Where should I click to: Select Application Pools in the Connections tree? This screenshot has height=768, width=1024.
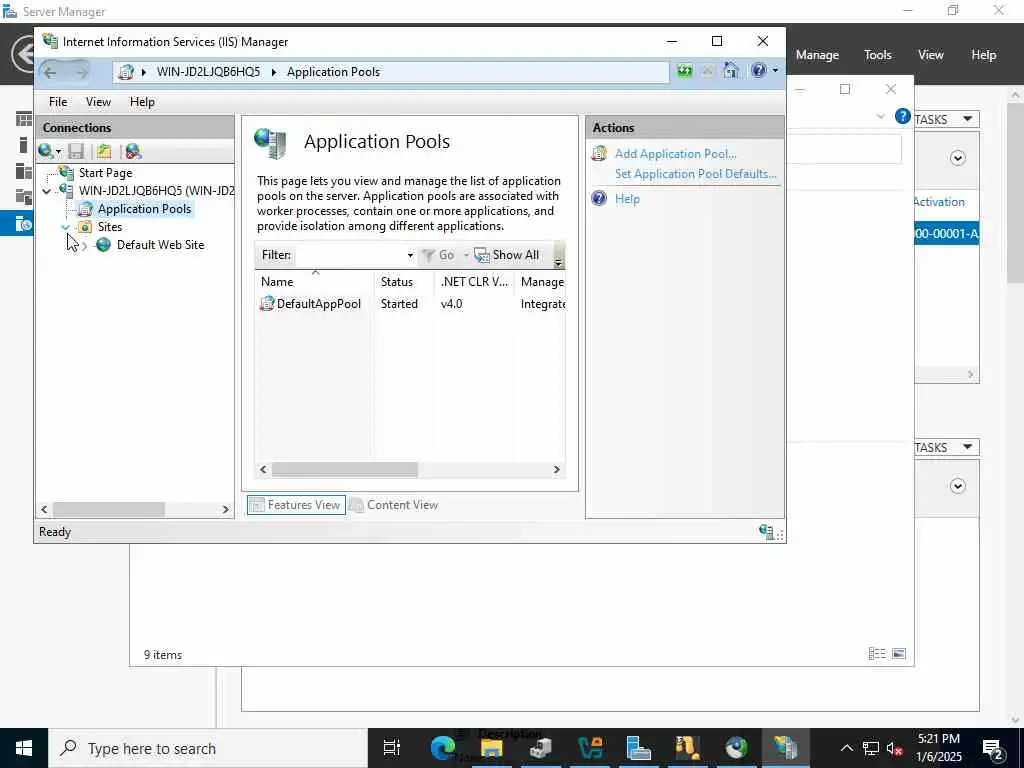coord(144,209)
